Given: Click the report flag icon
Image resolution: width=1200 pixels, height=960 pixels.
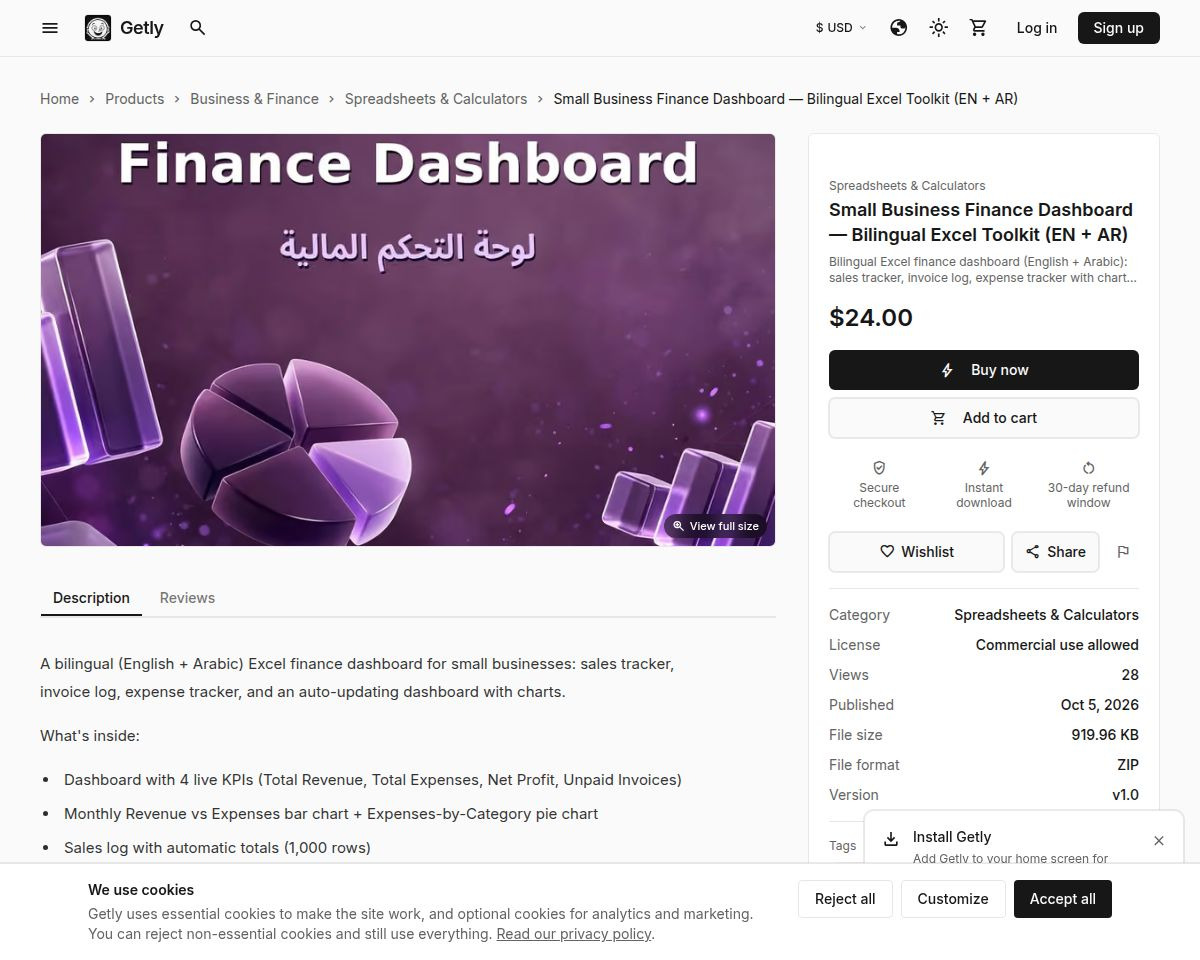Looking at the screenshot, I should point(1123,552).
